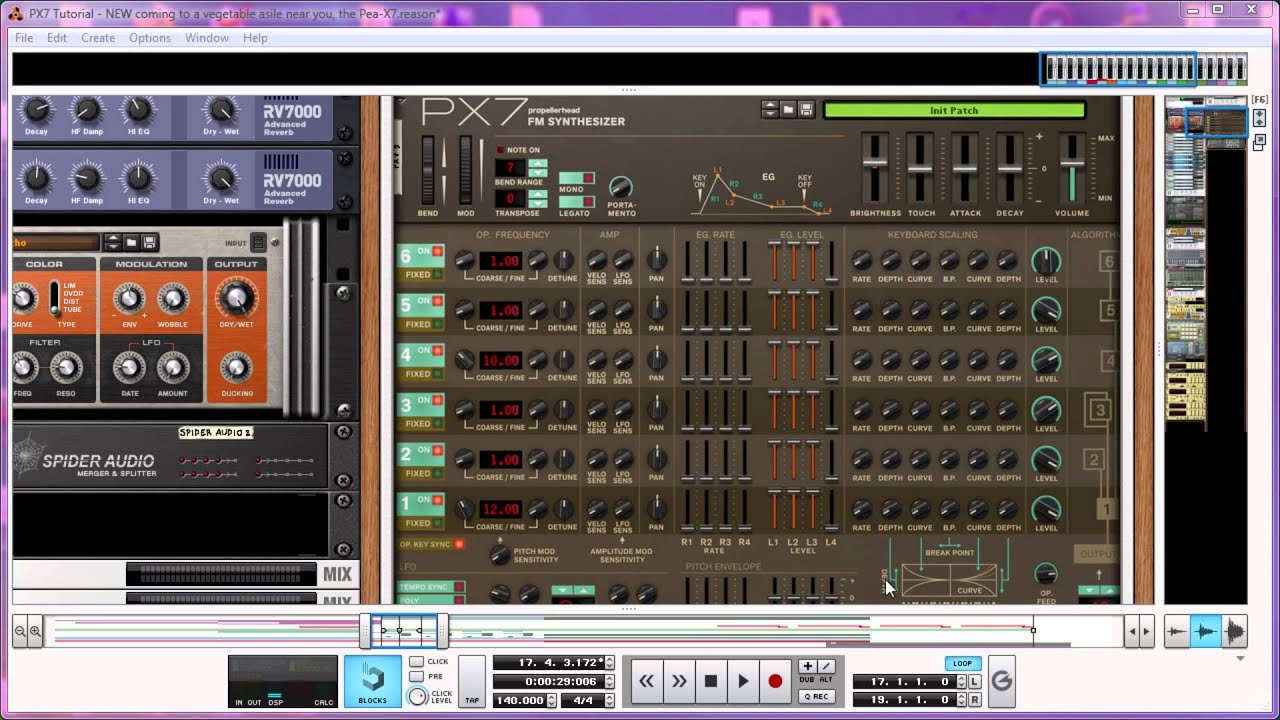Viewport: 1280px width, 720px height.
Task: Open the Create menu
Action: pos(98,38)
